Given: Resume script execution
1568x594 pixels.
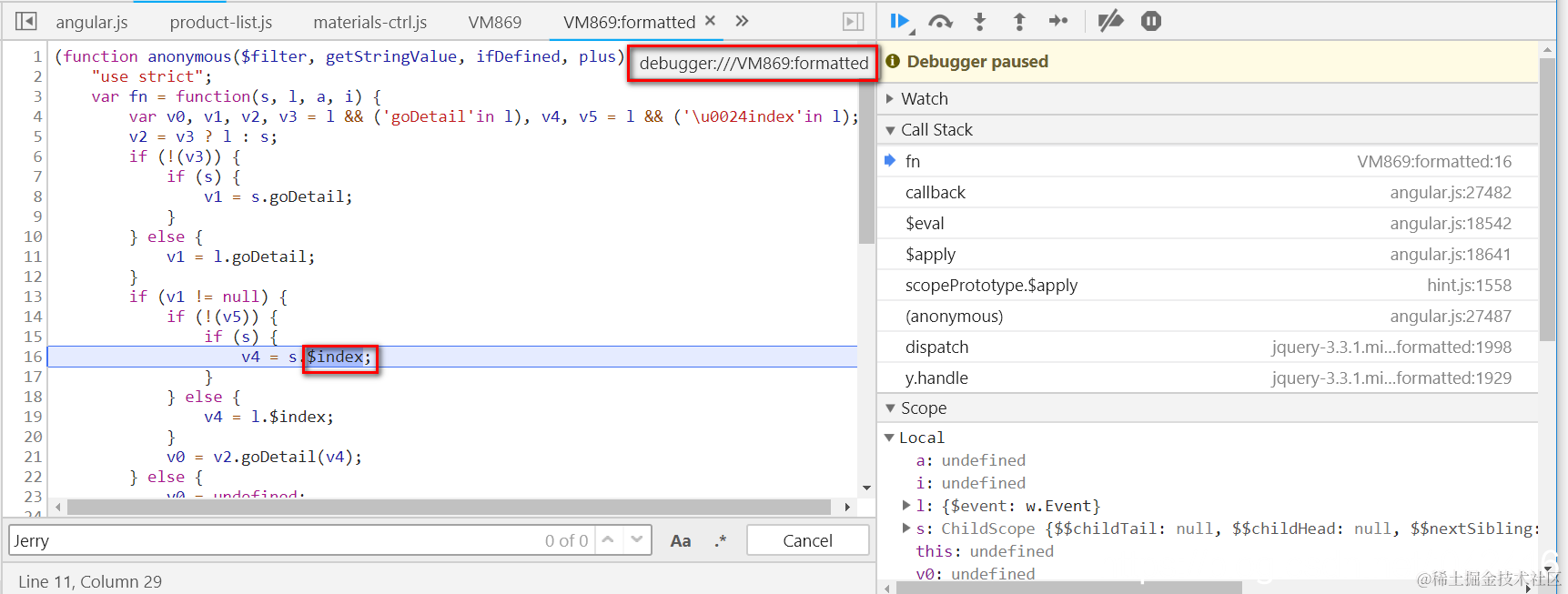Looking at the screenshot, I should (901, 21).
